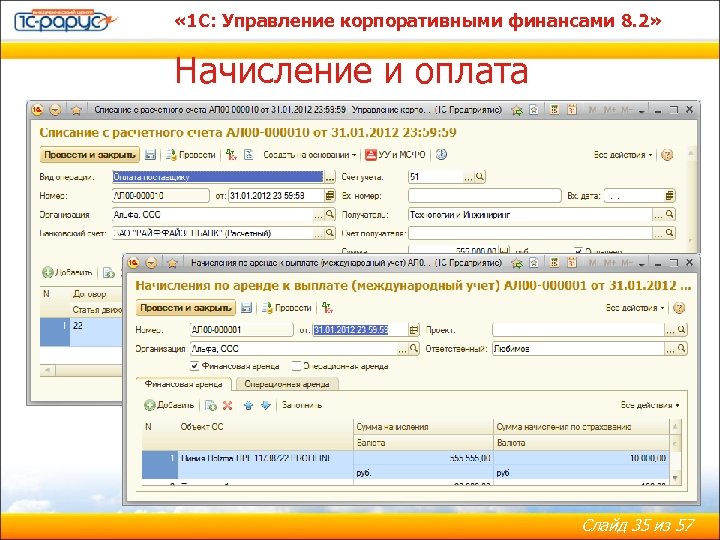Click Заполнить in the table toolbar
Screen dimensions: 720x540
pyautogui.click(x=302, y=405)
